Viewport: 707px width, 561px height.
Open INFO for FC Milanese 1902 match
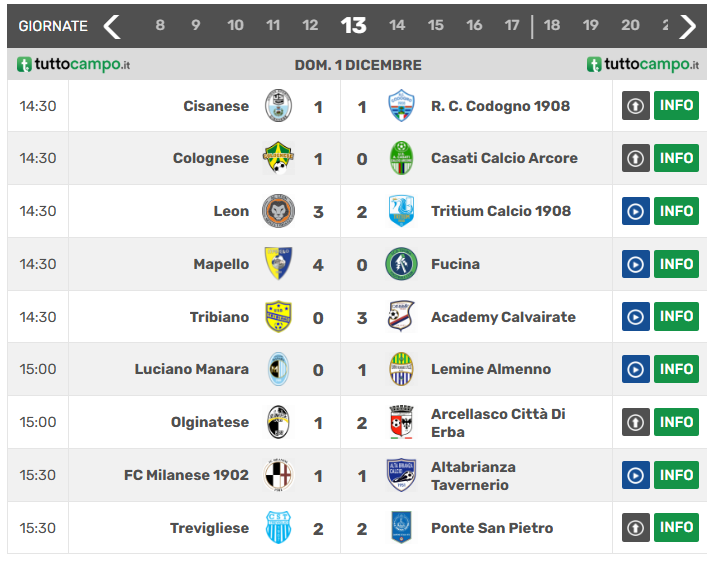click(x=676, y=475)
